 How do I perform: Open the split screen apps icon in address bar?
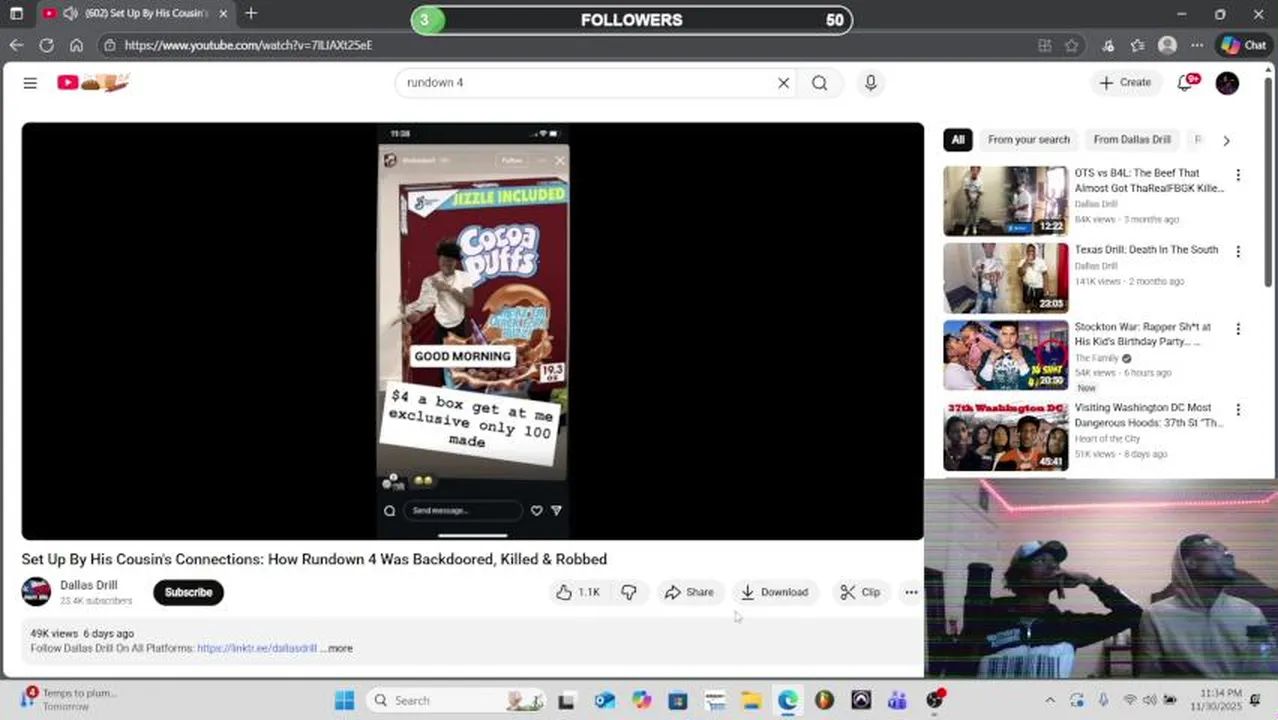tap(1045, 45)
